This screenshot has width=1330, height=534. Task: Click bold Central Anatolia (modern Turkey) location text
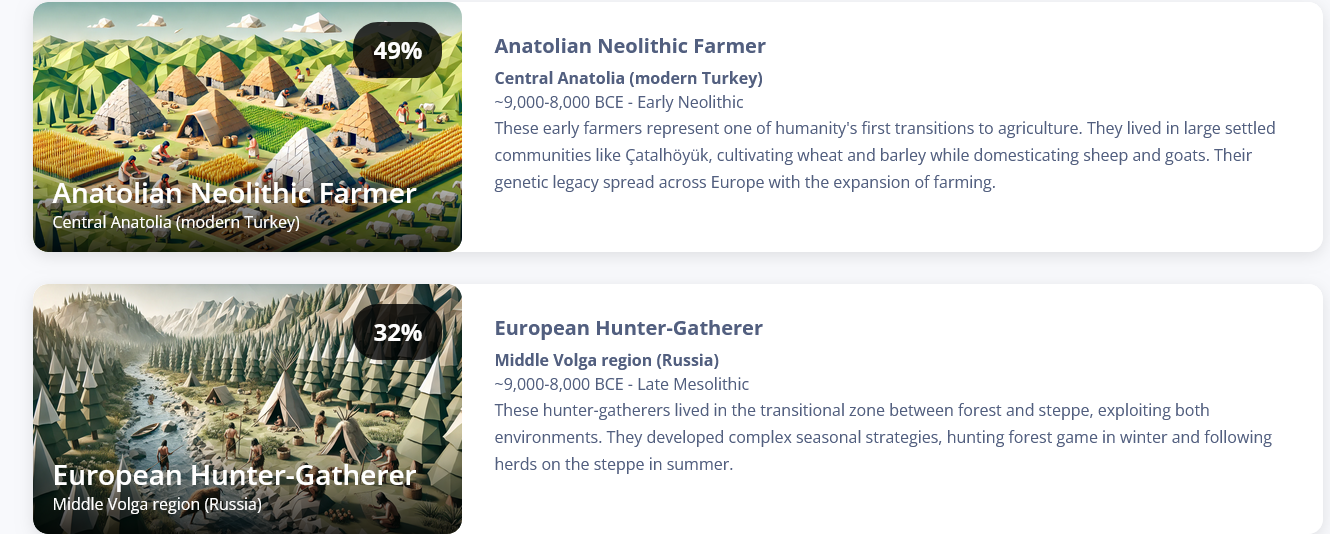coord(629,78)
